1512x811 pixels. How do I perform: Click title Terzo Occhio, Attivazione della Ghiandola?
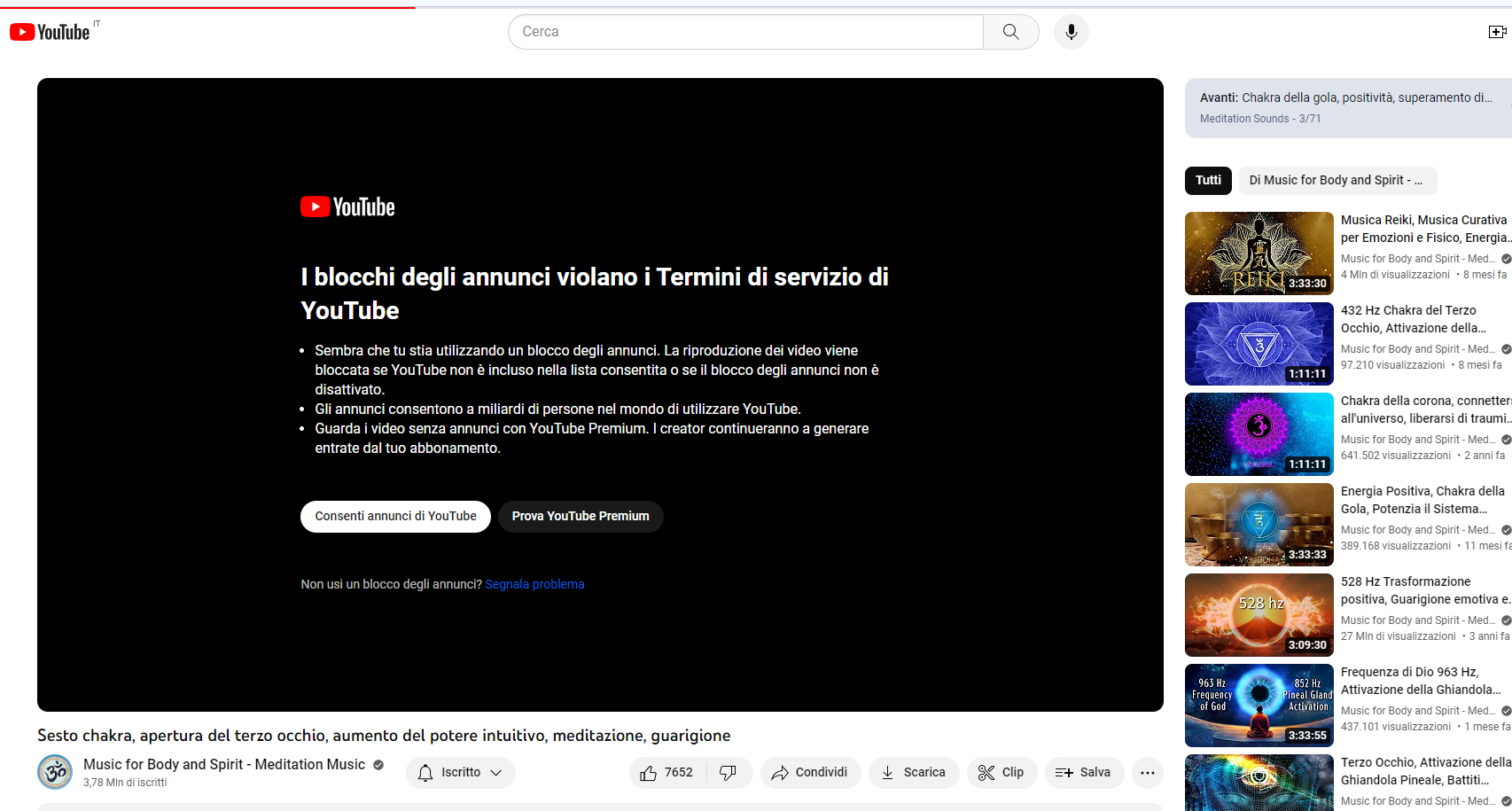tap(1426, 771)
